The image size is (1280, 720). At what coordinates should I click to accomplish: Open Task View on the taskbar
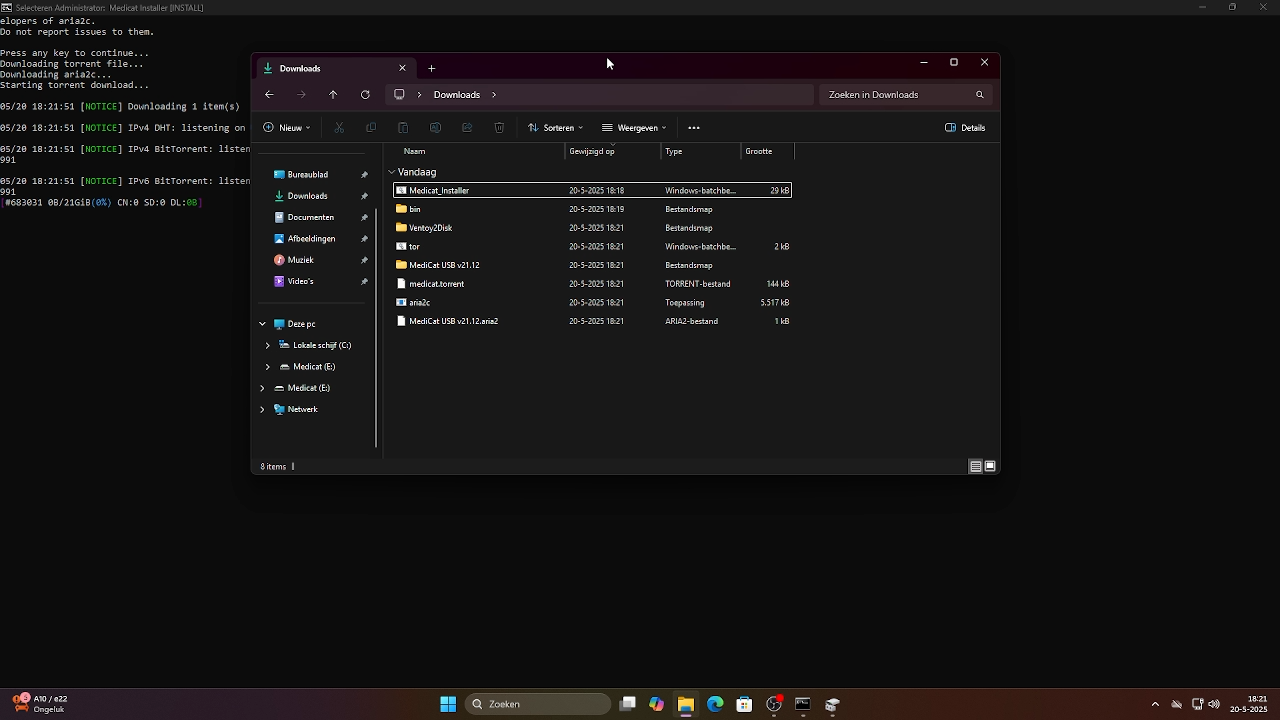click(627, 704)
